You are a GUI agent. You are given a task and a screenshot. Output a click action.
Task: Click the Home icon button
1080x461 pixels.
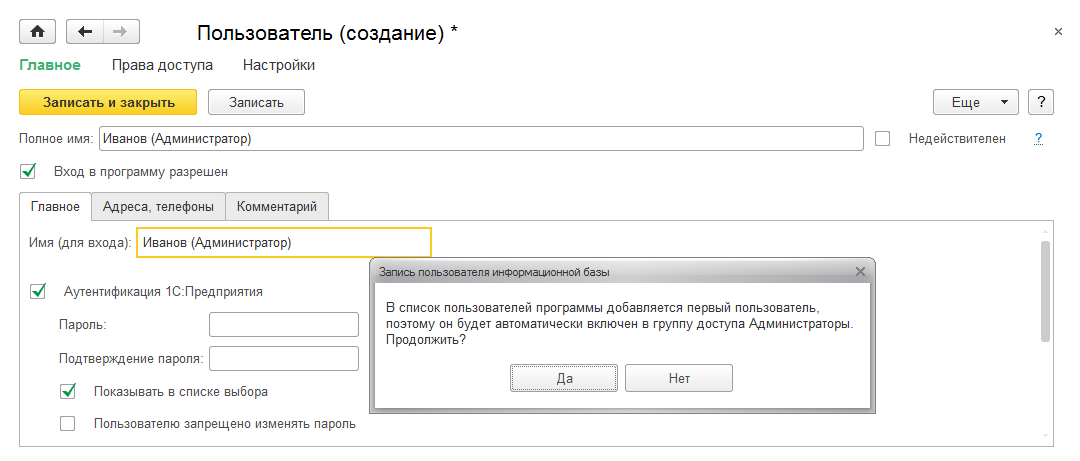[38, 32]
